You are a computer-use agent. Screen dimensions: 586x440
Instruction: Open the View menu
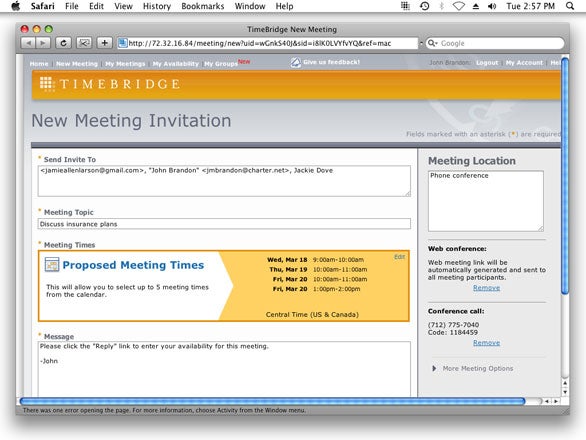pos(123,6)
